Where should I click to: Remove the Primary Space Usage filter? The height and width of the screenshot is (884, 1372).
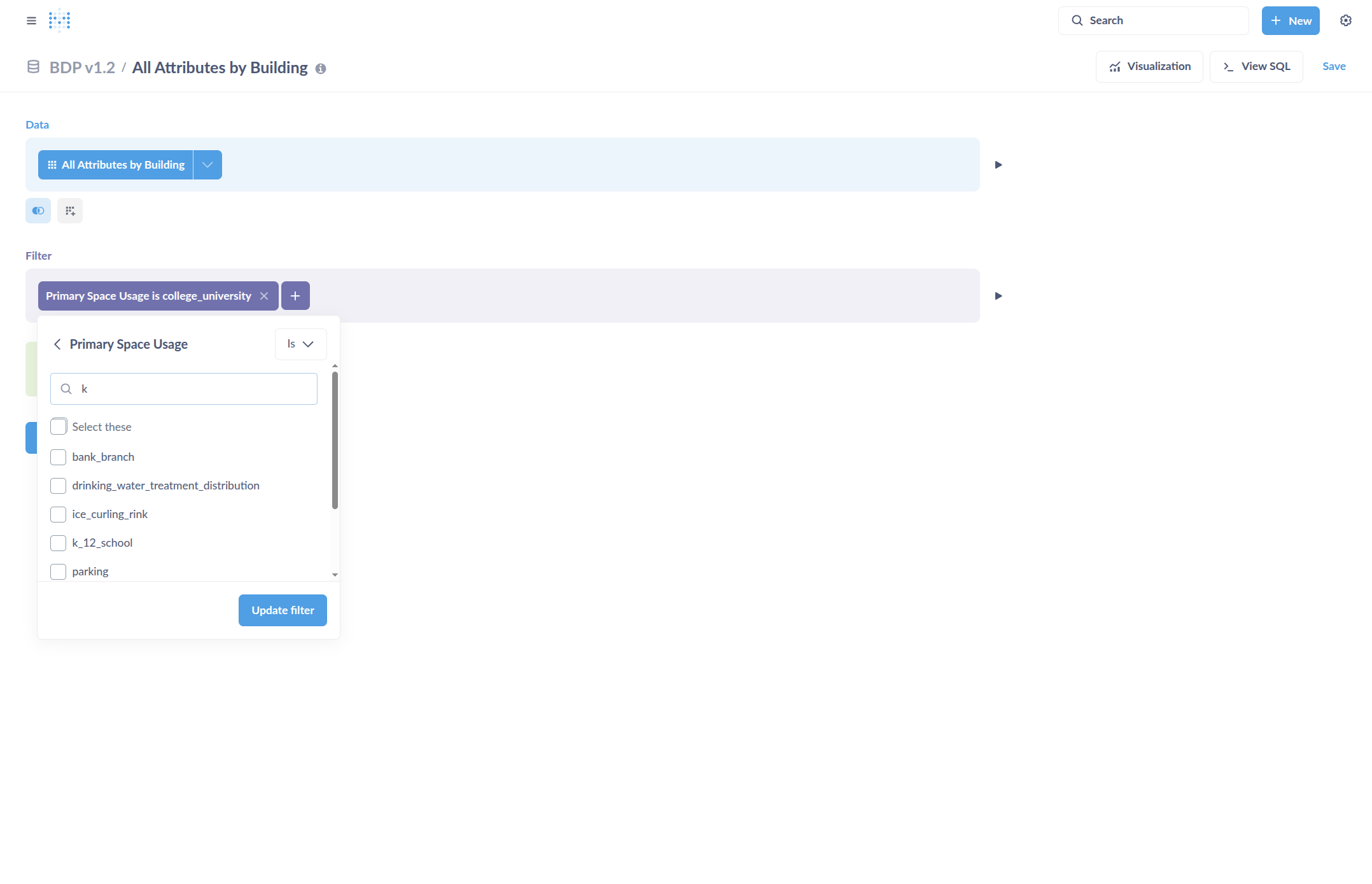click(x=264, y=296)
